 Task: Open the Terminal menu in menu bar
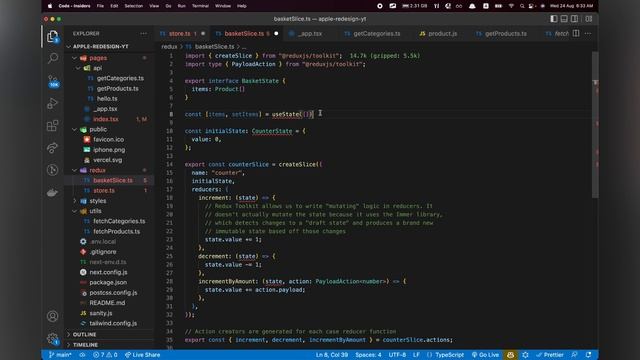pos(200,6)
